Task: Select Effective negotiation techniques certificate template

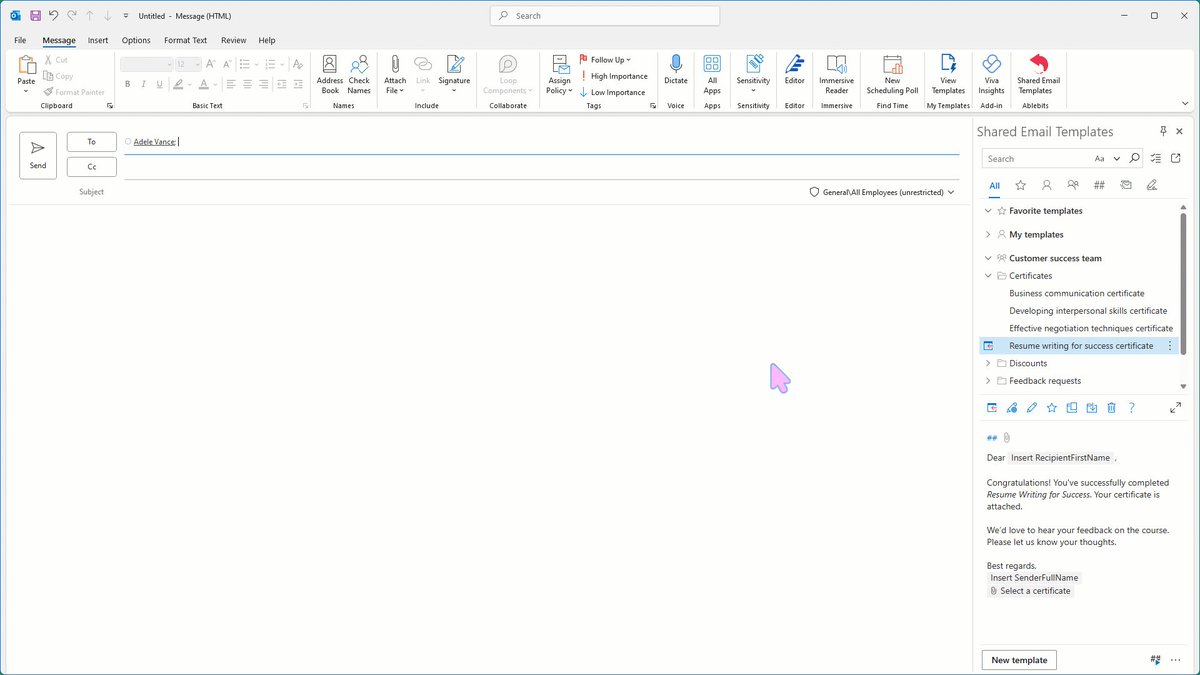Action: click(x=1091, y=328)
